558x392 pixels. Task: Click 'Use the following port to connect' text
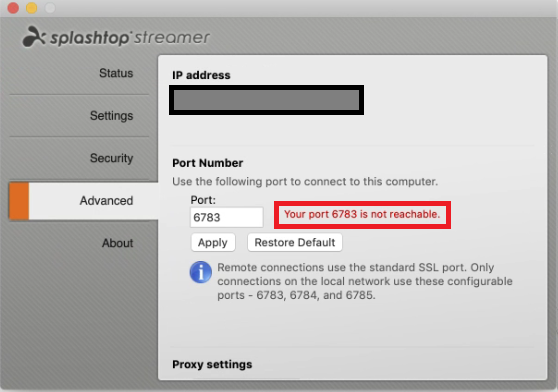click(x=305, y=181)
